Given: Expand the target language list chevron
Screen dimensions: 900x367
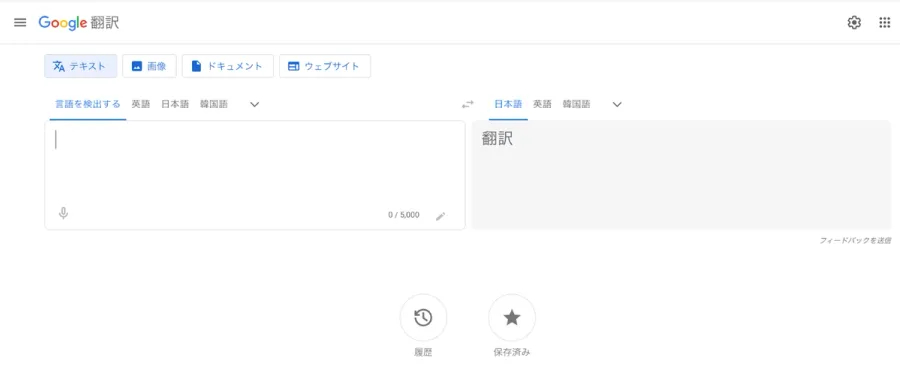Looking at the screenshot, I should (x=617, y=105).
